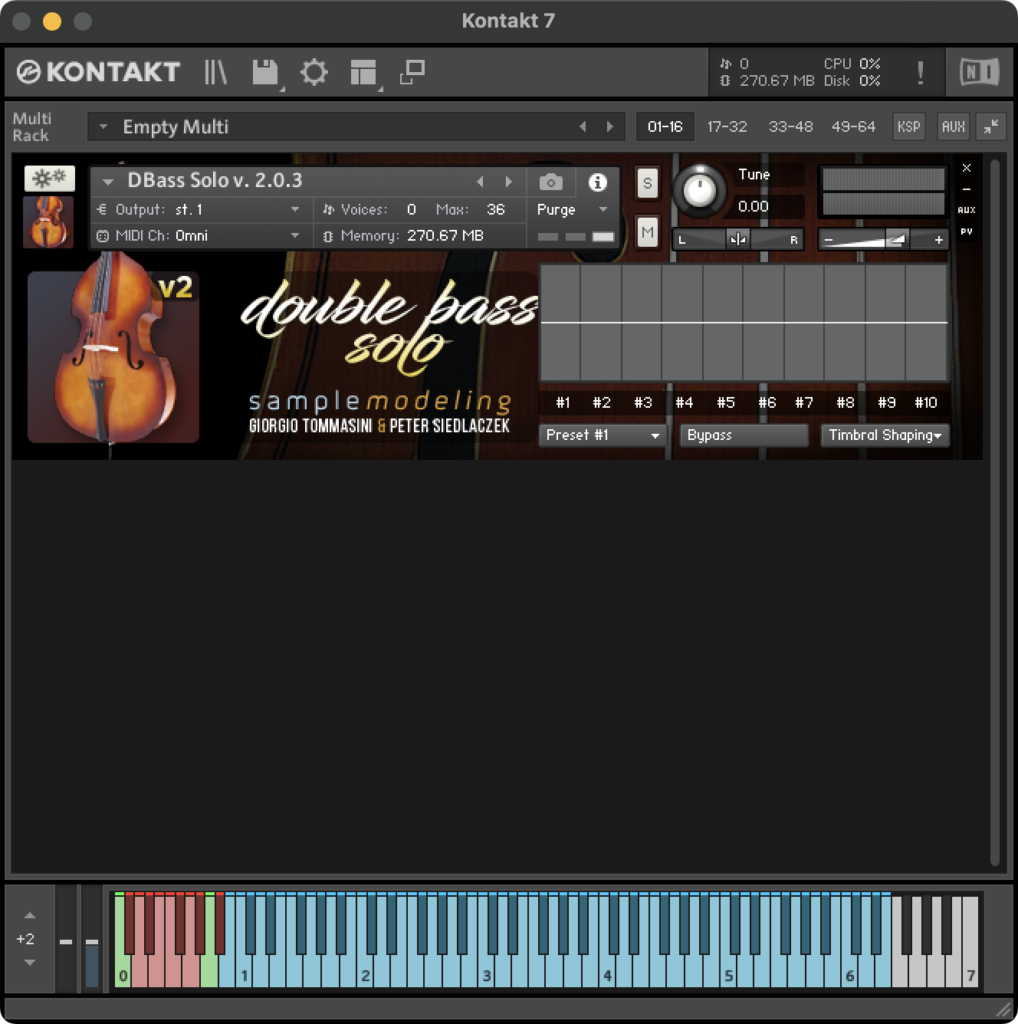The height and width of the screenshot is (1024, 1018).
Task: Select previous multi with left arrow
Action: point(582,127)
